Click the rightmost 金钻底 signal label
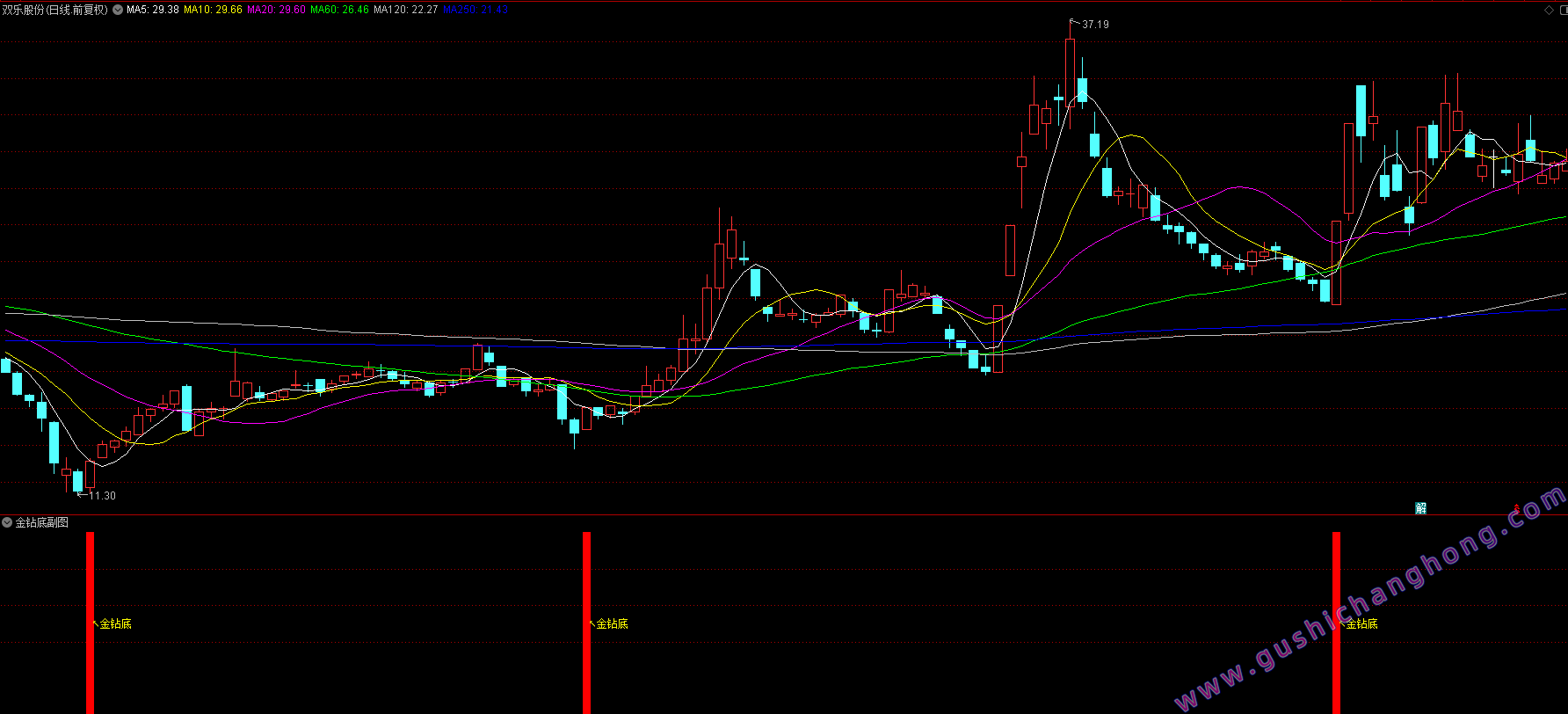1568x714 pixels. click(1361, 623)
